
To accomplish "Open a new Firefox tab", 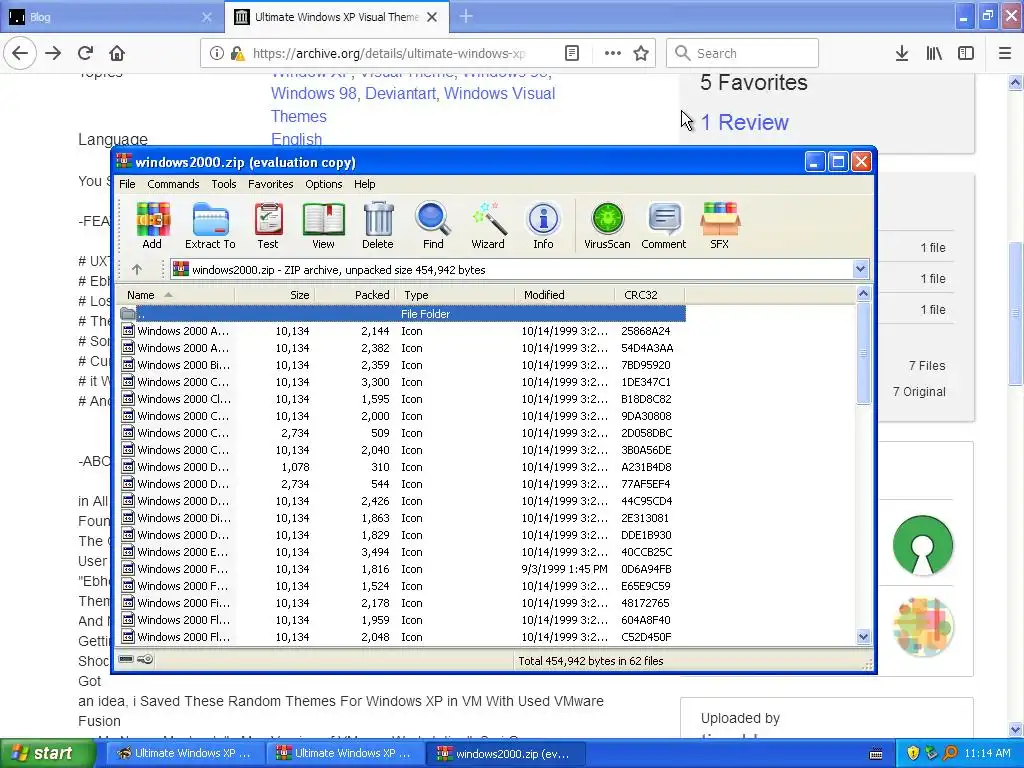I will click(x=466, y=16).
